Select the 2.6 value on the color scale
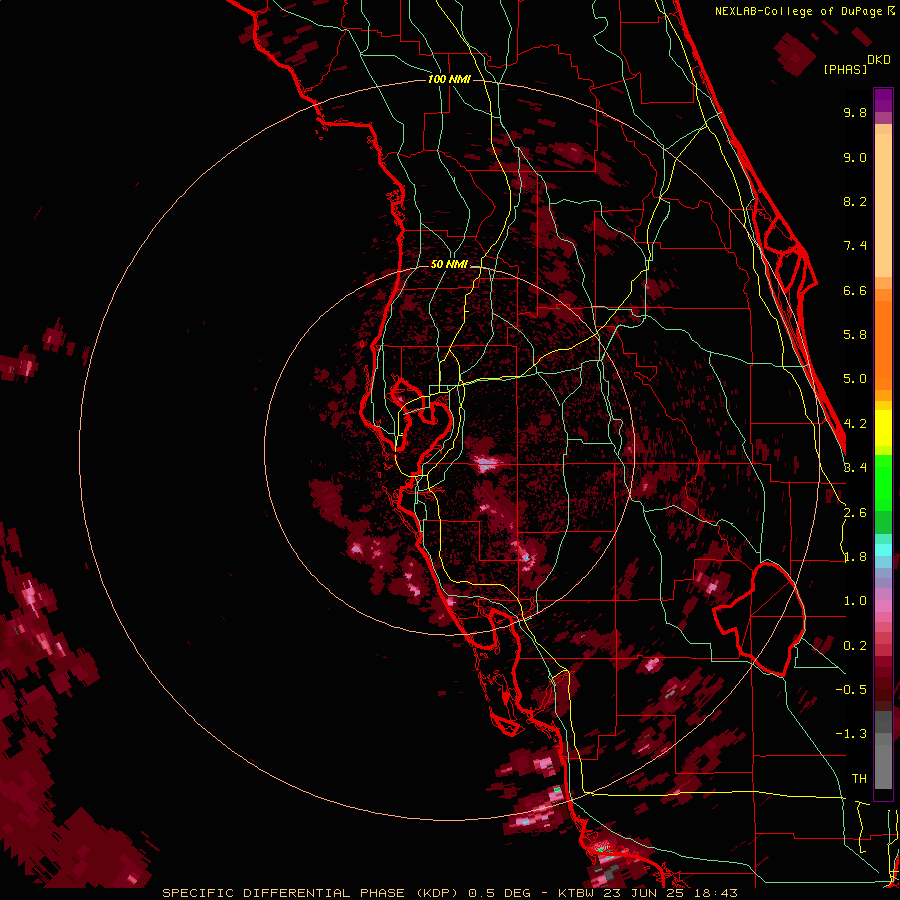900x900 pixels. tap(855, 513)
